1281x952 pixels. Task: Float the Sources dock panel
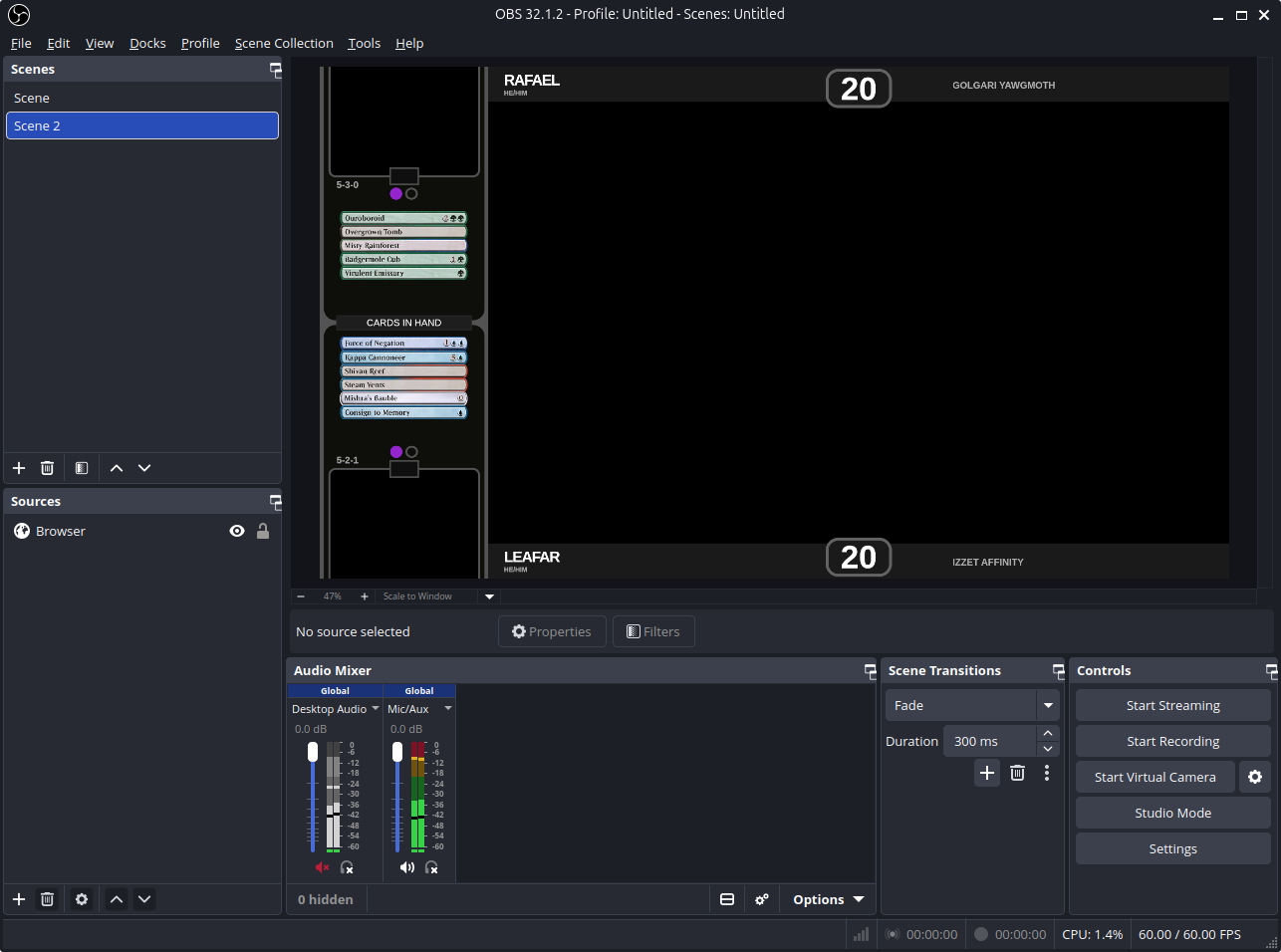[x=275, y=502]
